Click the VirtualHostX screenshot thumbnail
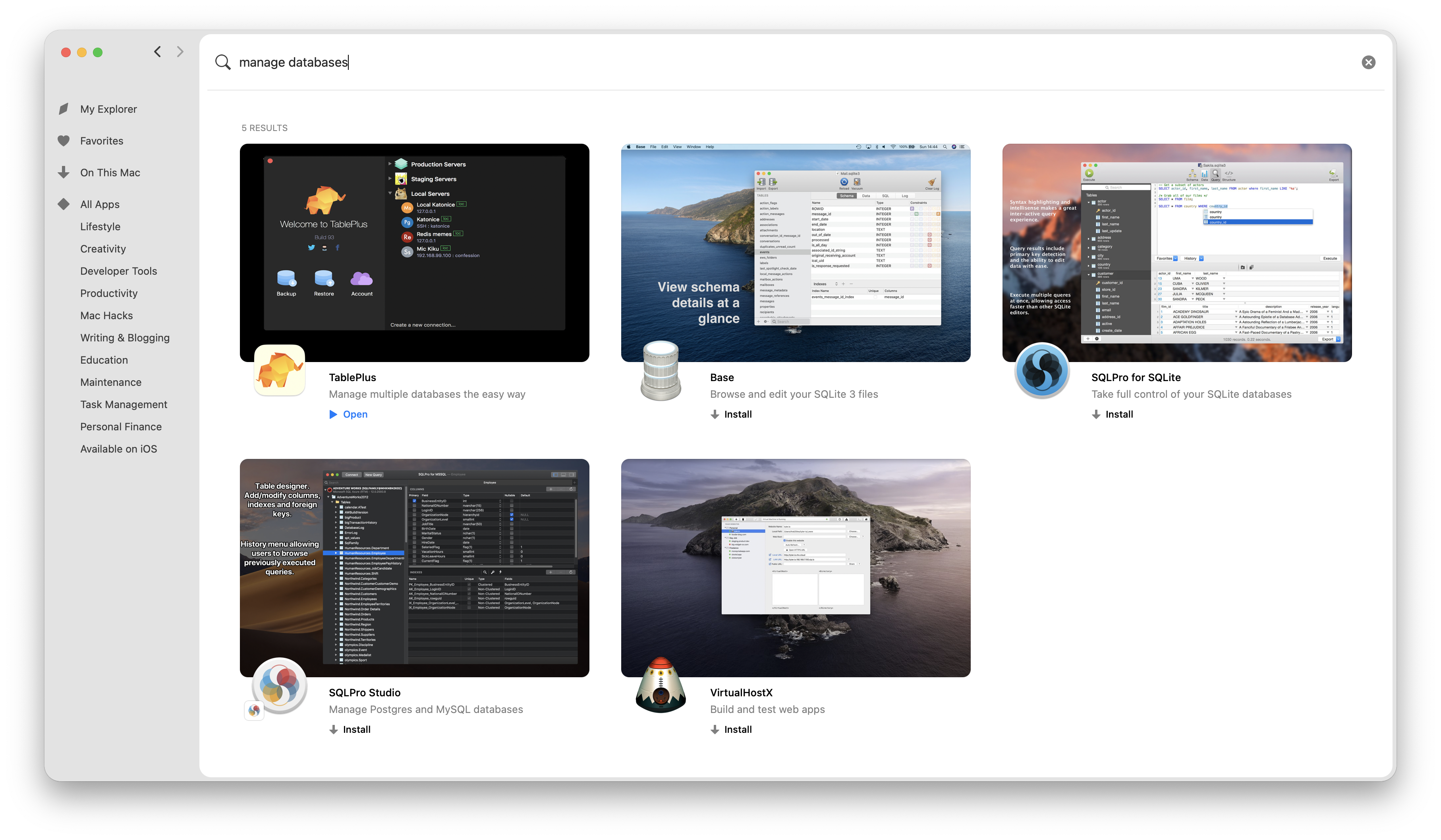Image resolution: width=1441 pixels, height=840 pixels. coord(796,568)
